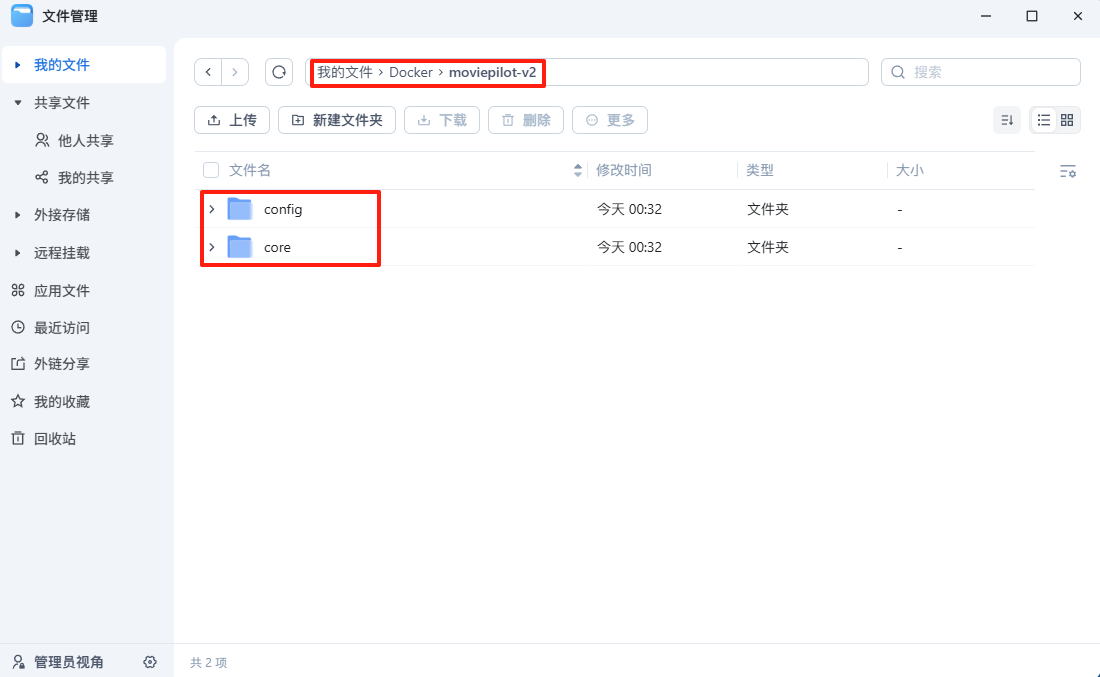This screenshot has height=677, width=1100.
Task: Expand the config folder tree arrow
Action: 211,208
